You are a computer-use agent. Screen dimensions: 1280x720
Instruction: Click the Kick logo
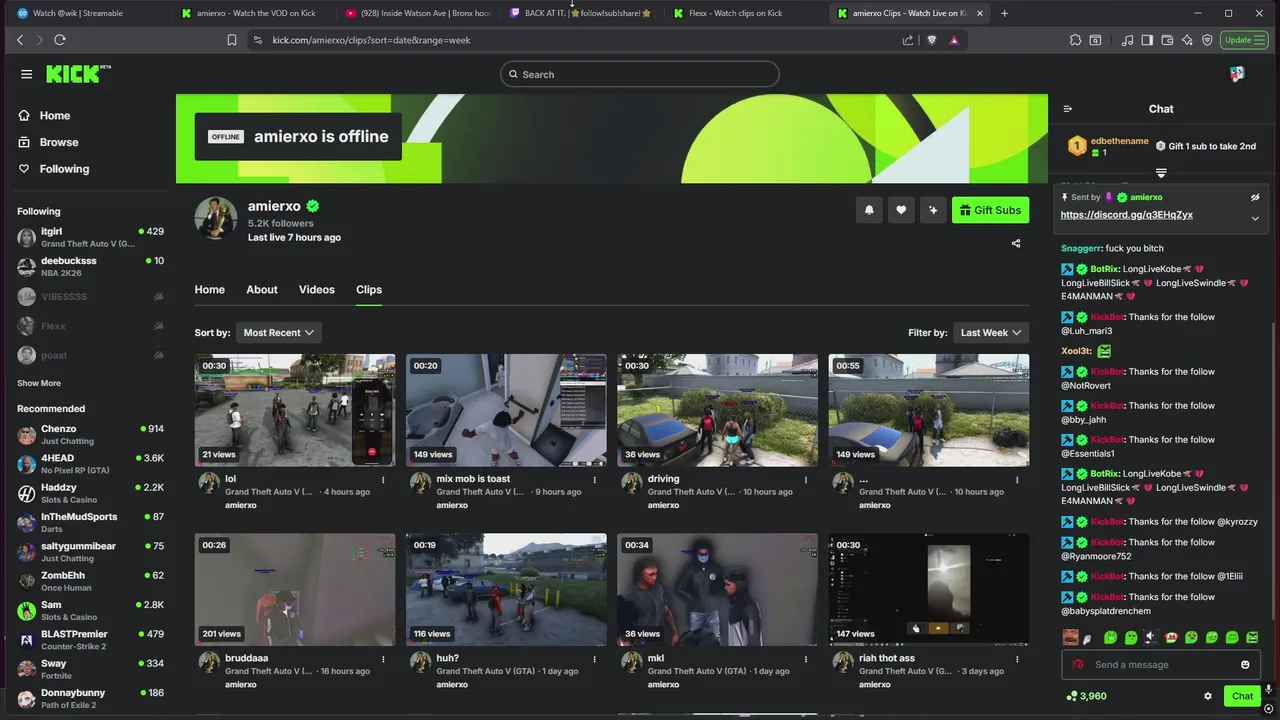77,74
